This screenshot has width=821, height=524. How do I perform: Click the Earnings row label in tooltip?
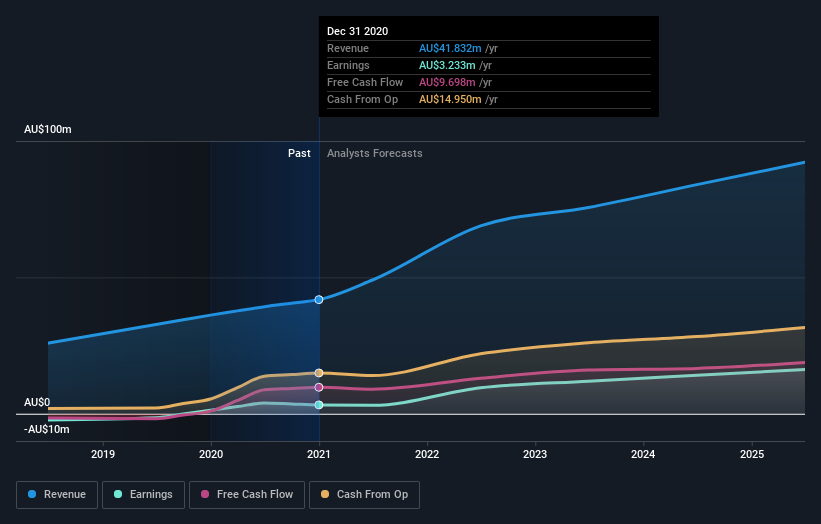[x=348, y=65]
